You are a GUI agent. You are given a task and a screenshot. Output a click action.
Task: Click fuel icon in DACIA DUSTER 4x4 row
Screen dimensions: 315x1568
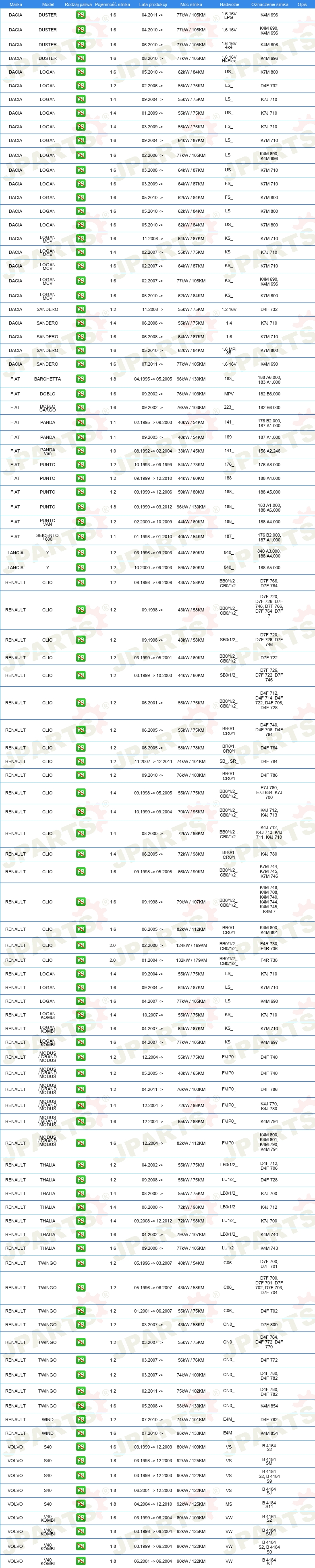[81, 44]
